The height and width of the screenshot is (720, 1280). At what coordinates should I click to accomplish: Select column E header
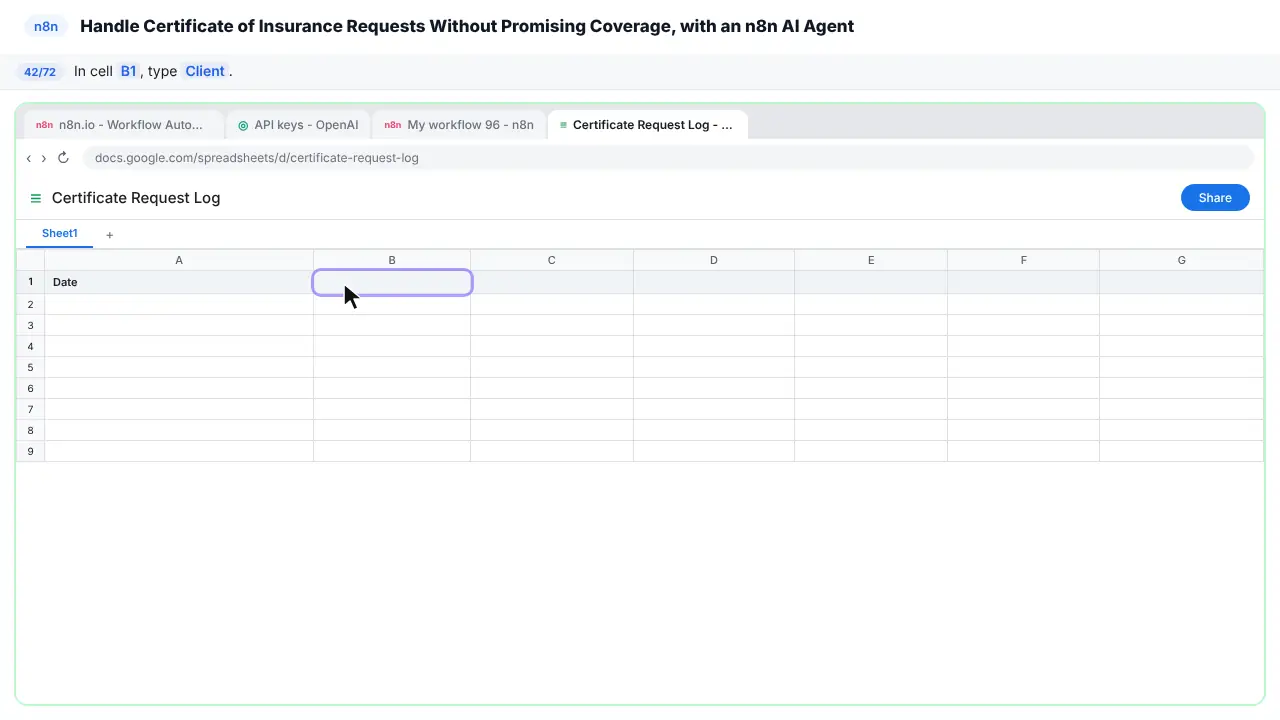tap(871, 260)
